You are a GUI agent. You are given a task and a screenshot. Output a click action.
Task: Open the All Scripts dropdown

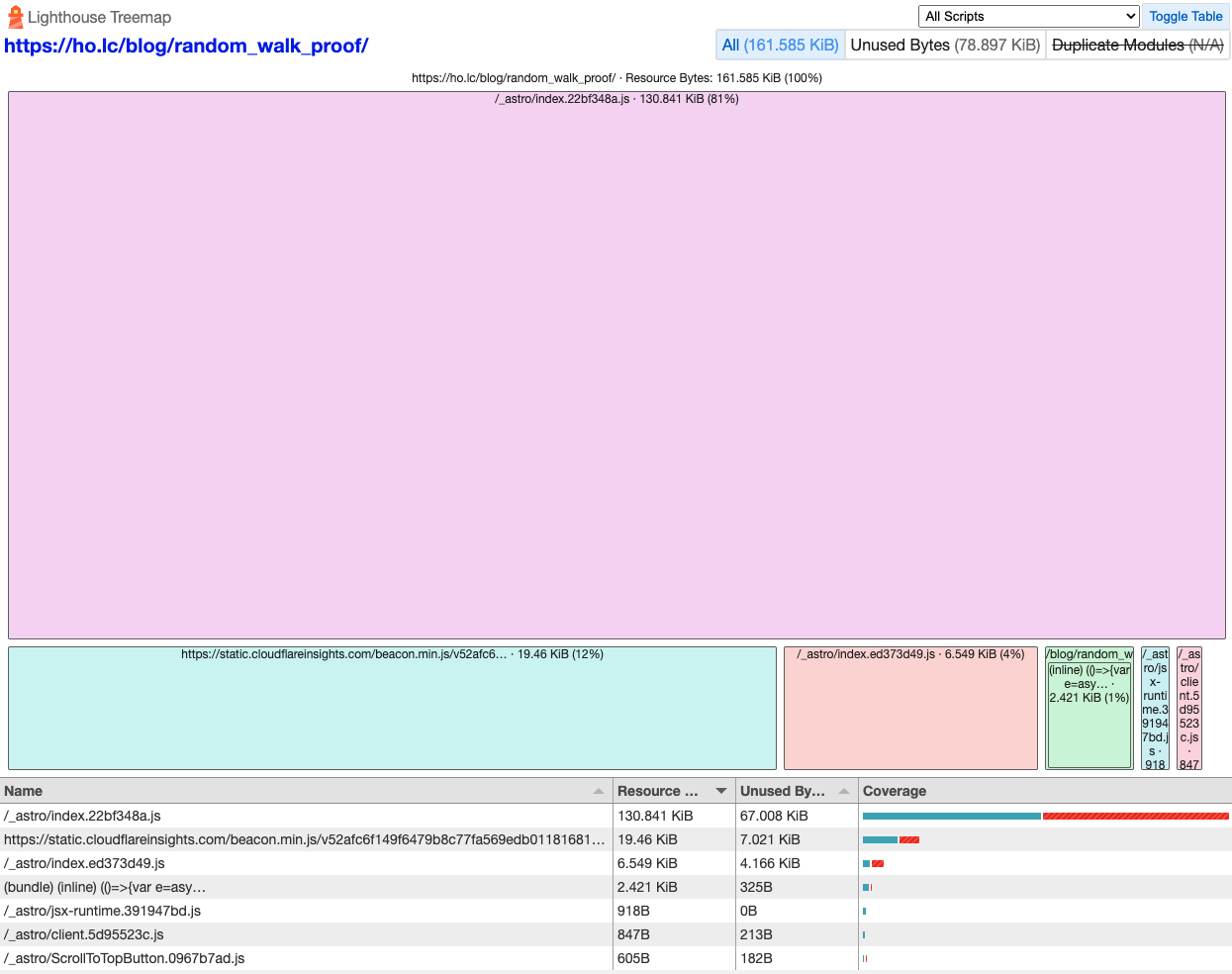pyautogui.click(x=1027, y=16)
